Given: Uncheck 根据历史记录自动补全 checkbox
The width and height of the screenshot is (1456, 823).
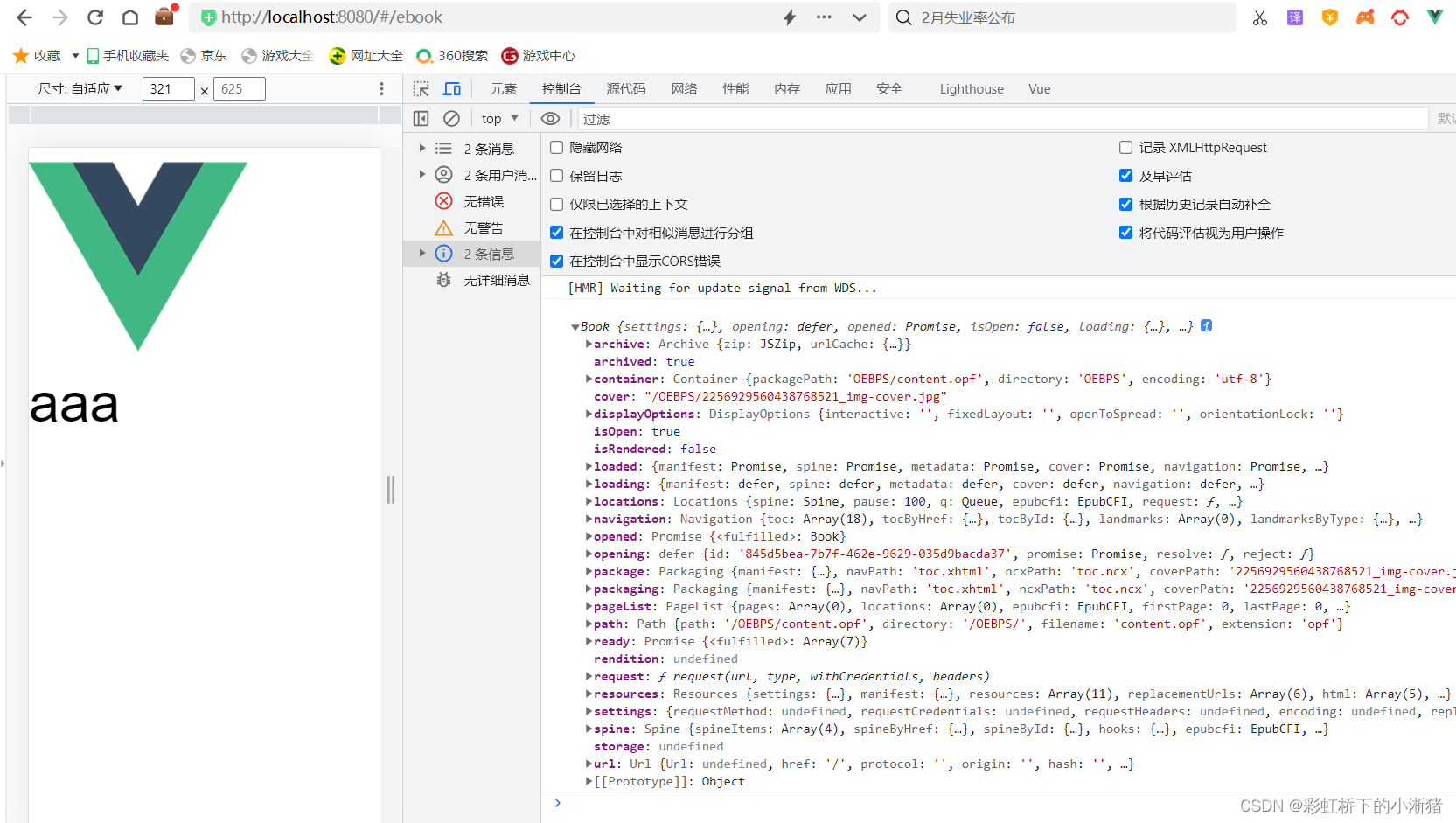Looking at the screenshot, I should coord(1125,205).
